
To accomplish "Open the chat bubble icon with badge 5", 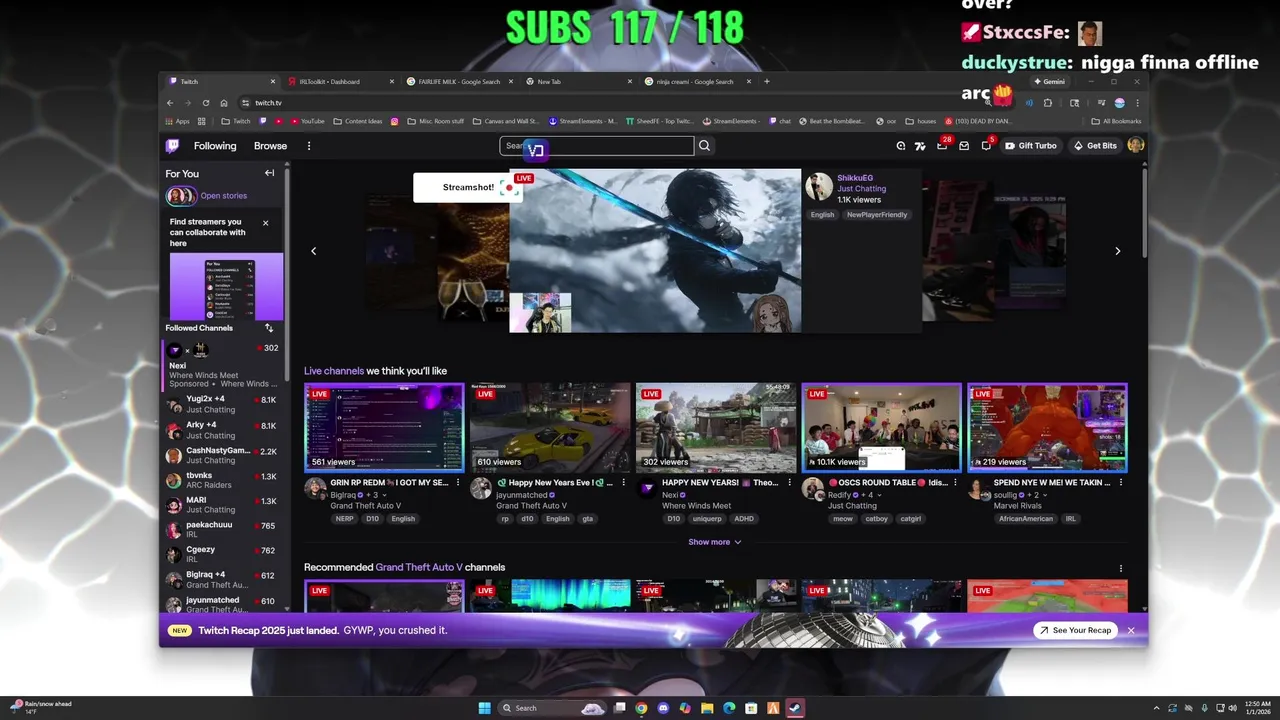I will click(986, 146).
